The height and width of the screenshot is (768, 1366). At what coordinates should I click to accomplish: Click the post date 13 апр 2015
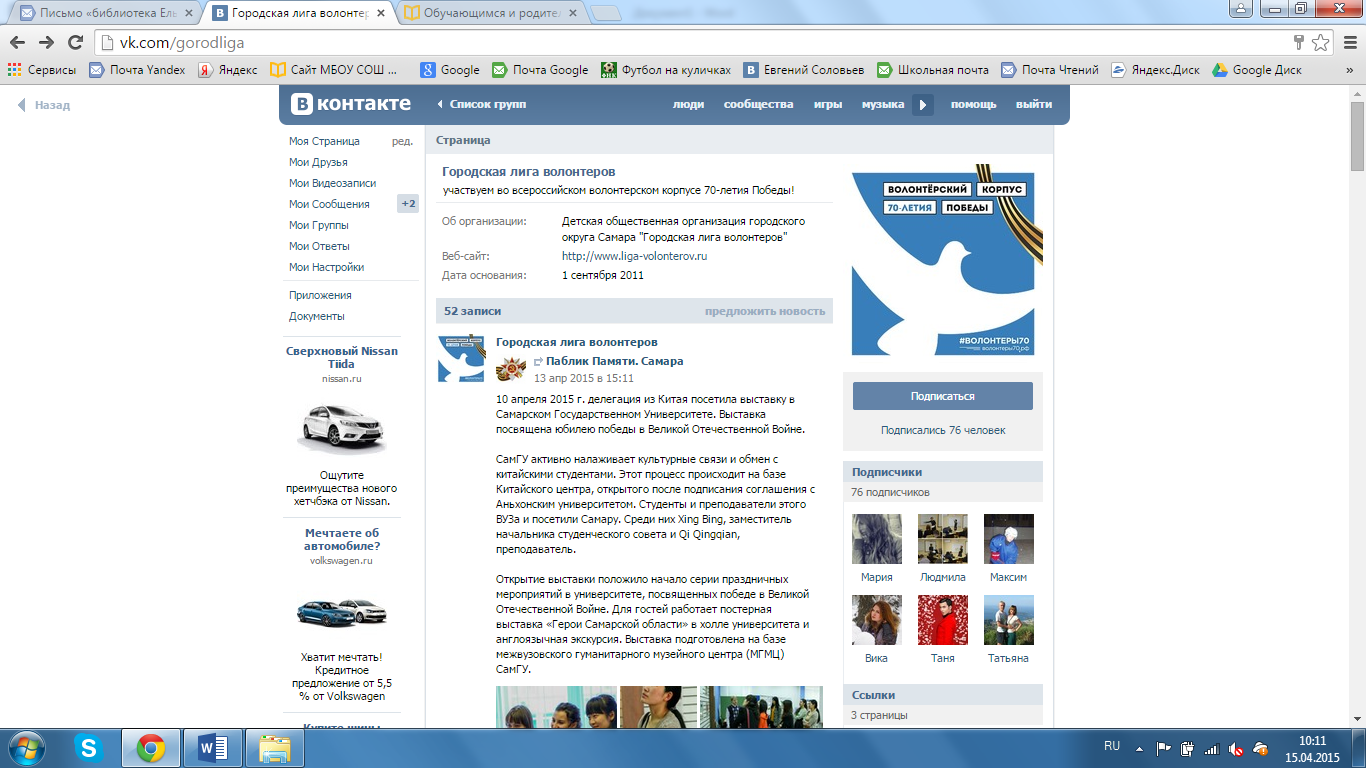pyautogui.click(x=584, y=378)
